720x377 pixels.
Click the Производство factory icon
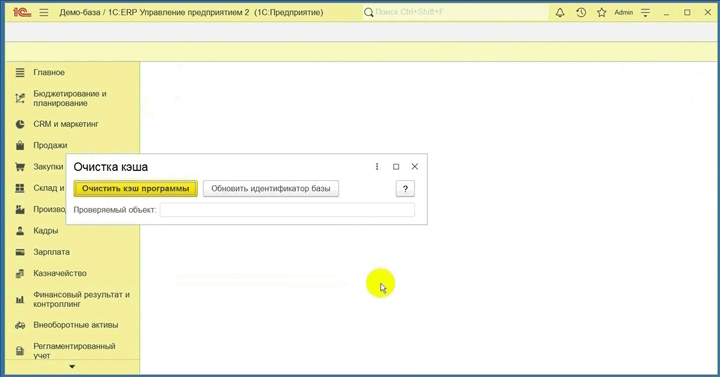(x=20, y=209)
